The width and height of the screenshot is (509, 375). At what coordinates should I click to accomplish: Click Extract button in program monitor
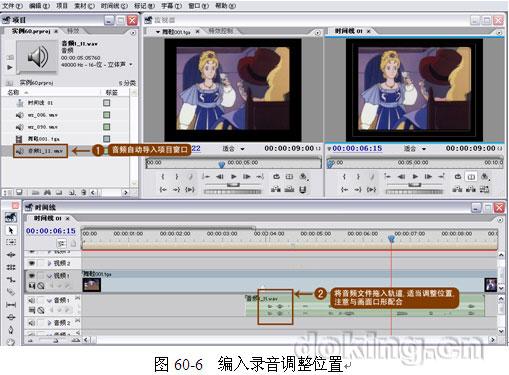tap(471, 189)
